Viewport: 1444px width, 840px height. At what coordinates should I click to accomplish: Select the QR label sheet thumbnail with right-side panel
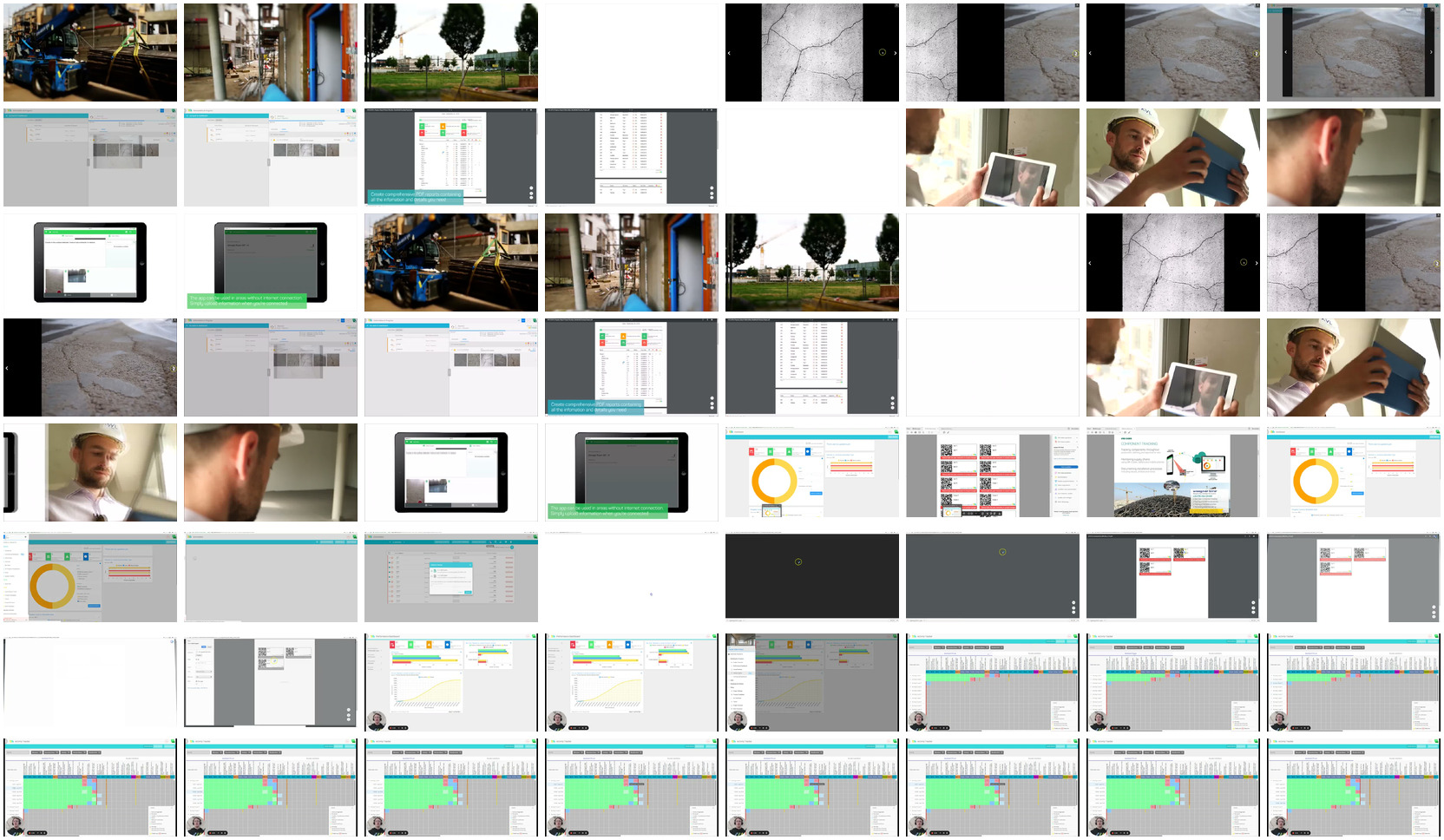coord(992,472)
